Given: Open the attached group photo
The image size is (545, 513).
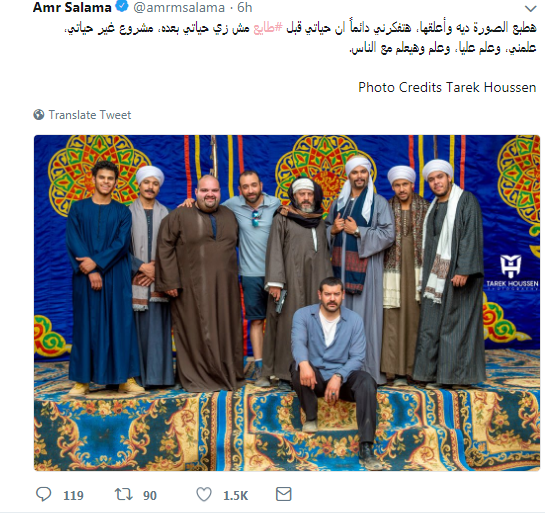Looking at the screenshot, I should coord(287,303).
